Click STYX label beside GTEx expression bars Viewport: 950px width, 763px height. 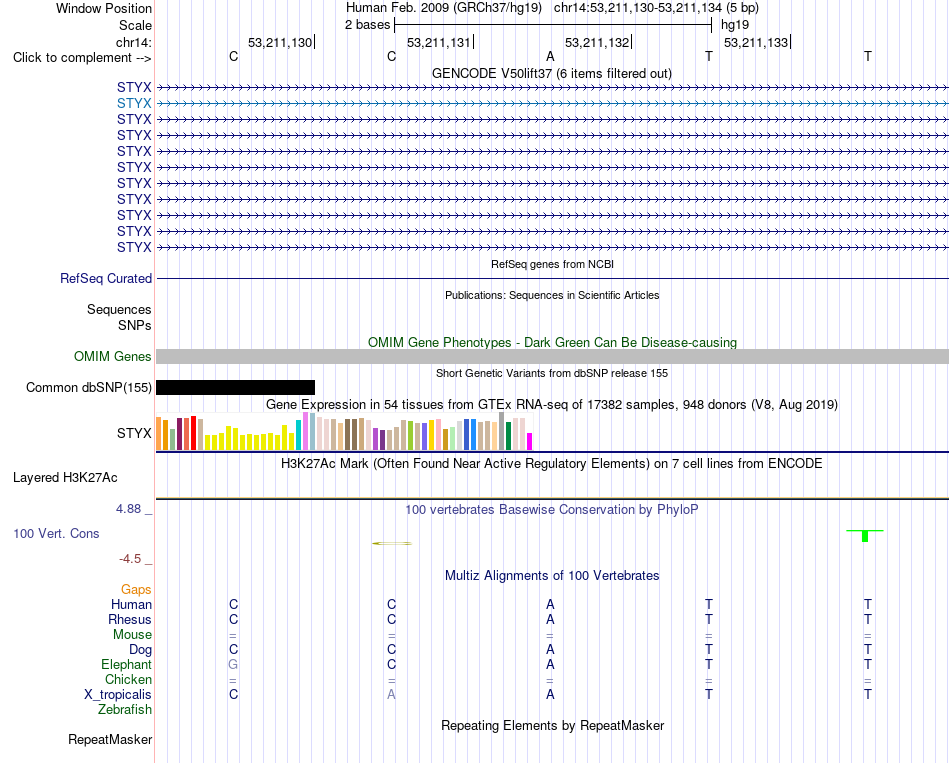134,433
